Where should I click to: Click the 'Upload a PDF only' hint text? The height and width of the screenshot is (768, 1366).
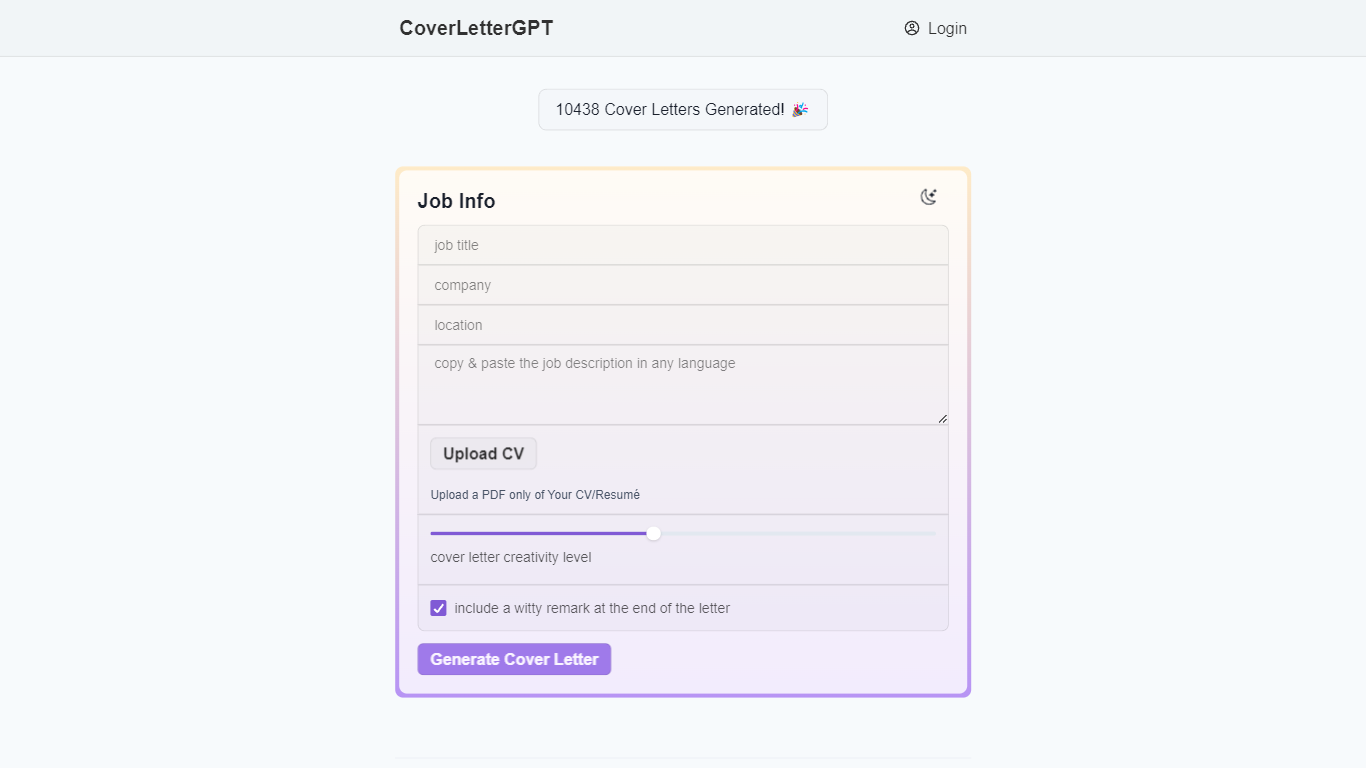[x=535, y=495]
